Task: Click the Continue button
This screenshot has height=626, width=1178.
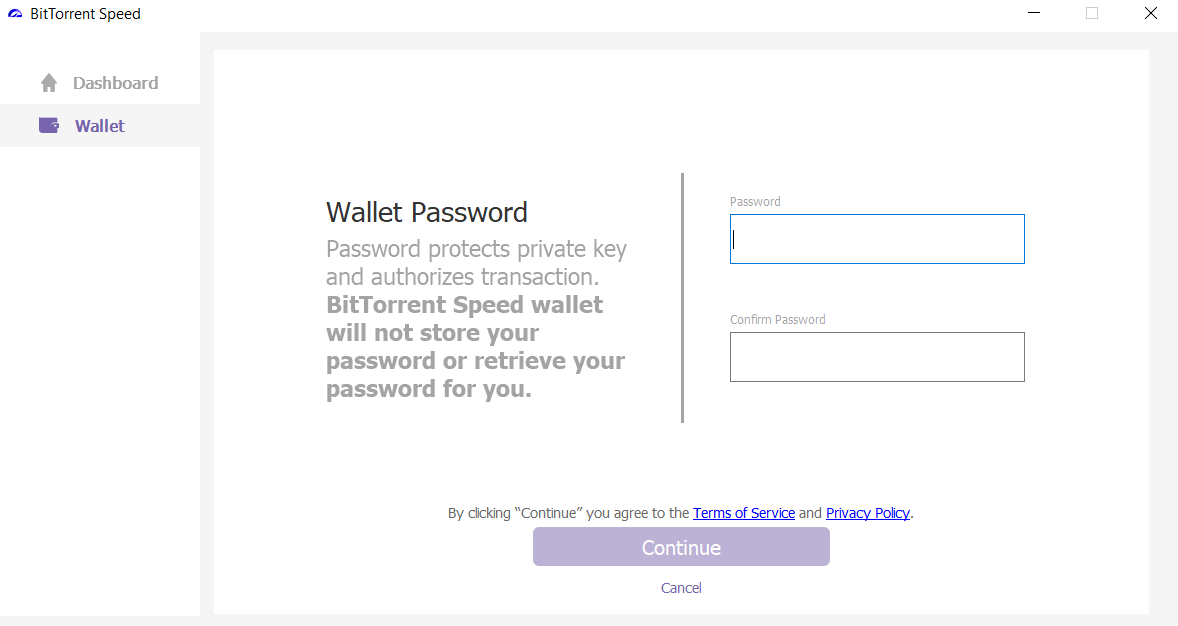Action: [x=681, y=546]
